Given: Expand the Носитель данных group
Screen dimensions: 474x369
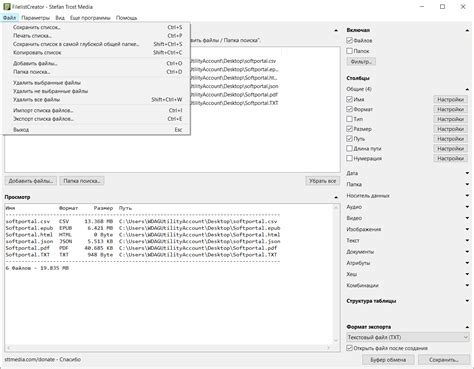Looking at the screenshot, I should [467, 196].
